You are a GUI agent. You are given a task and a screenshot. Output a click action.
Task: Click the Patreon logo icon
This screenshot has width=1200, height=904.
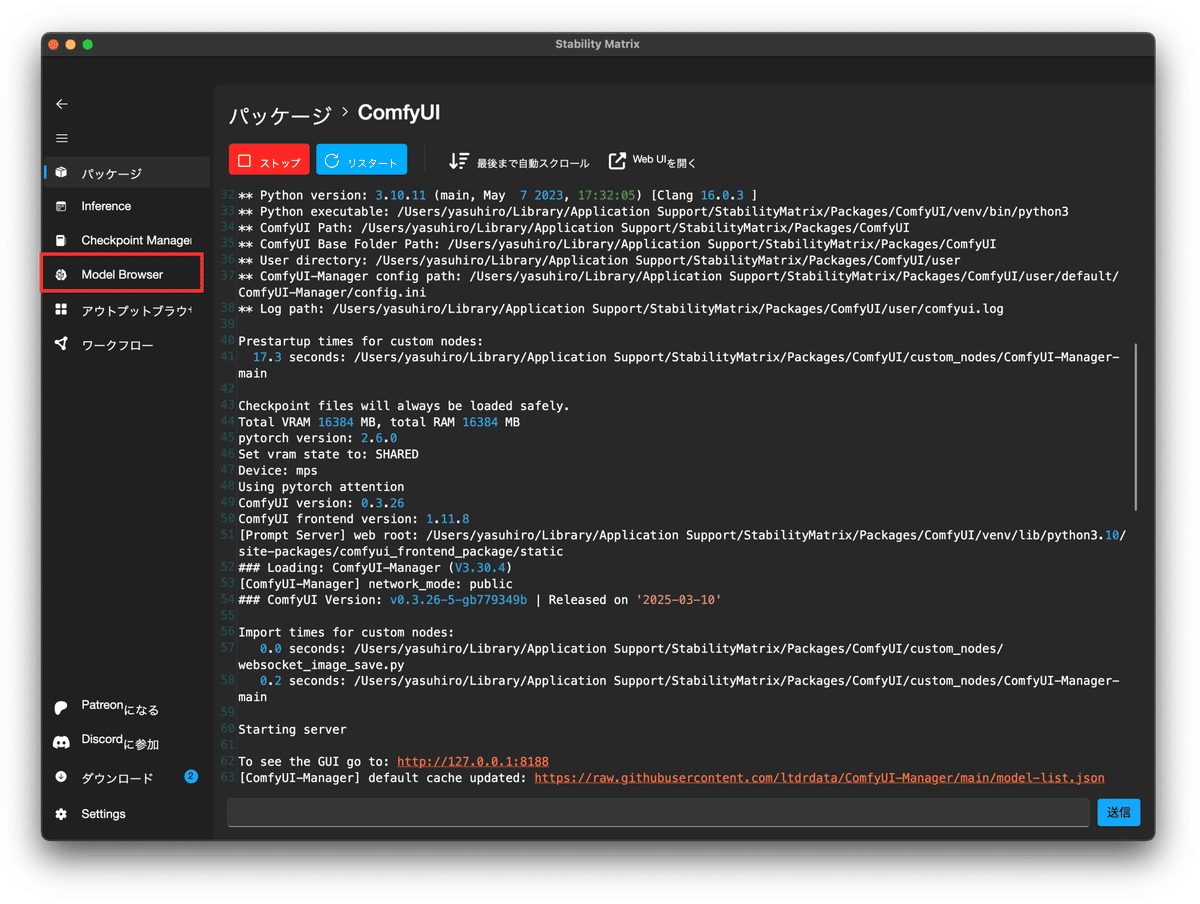[62, 707]
